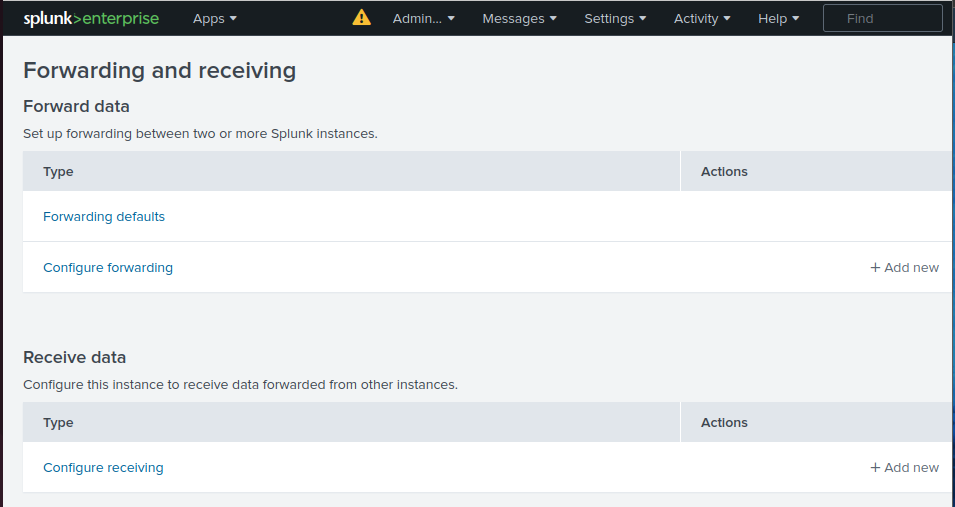Click the Splunk Enterprise logo
Screen dimensions: 955x507
click(x=91, y=18)
